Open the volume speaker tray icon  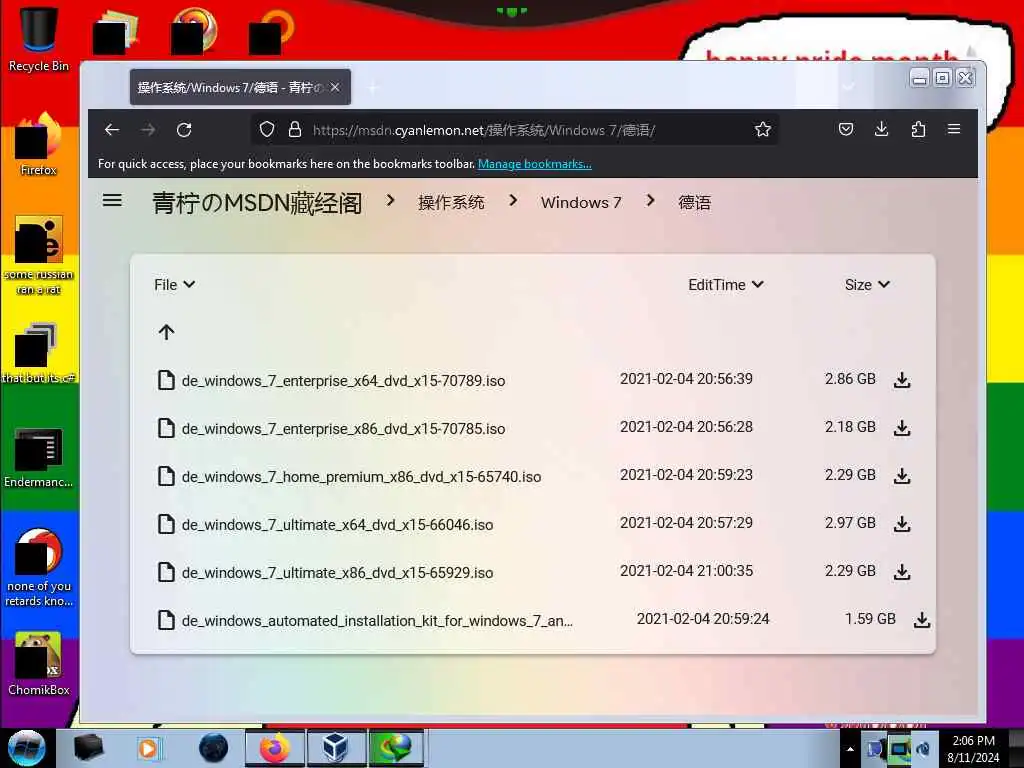coord(923,749)
